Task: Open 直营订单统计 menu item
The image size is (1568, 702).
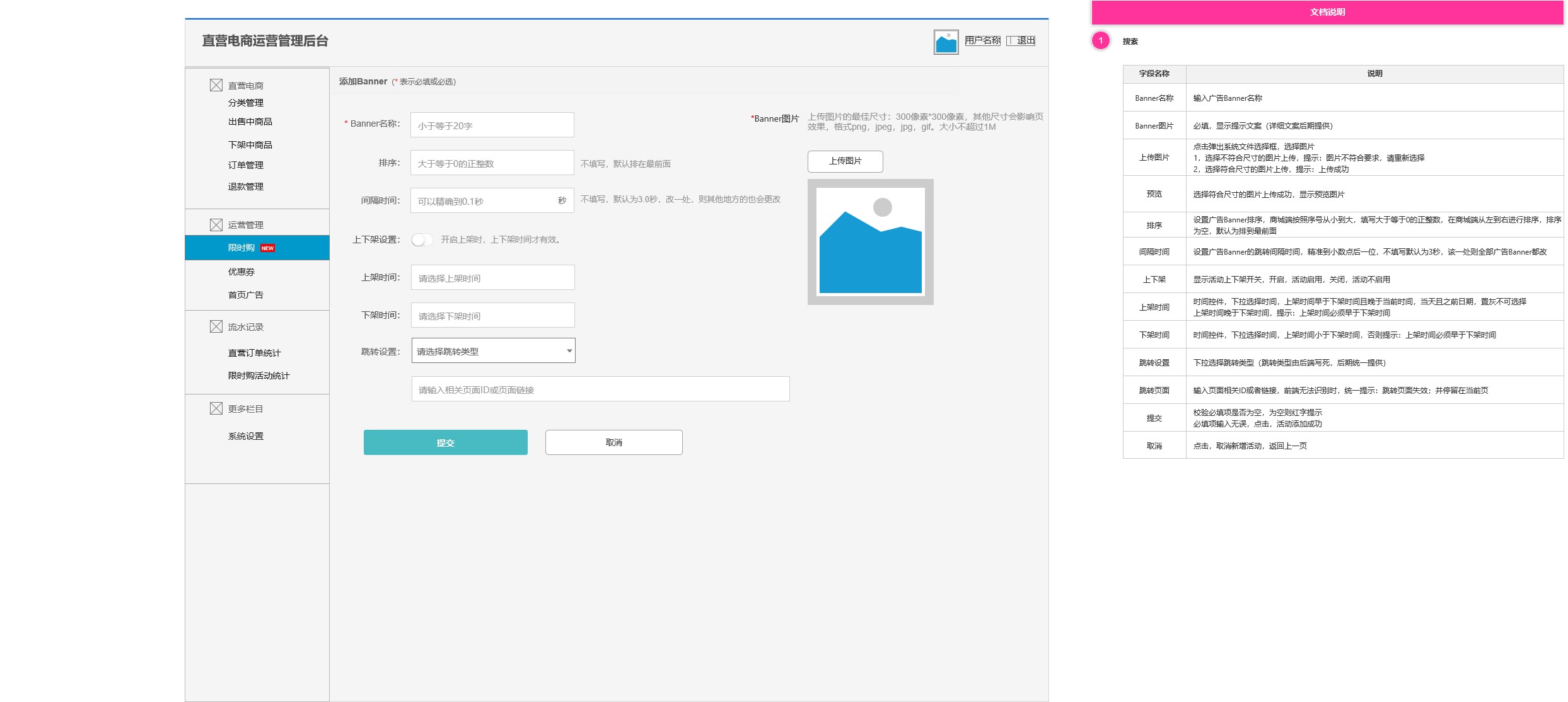Action: tap(255, 353)
